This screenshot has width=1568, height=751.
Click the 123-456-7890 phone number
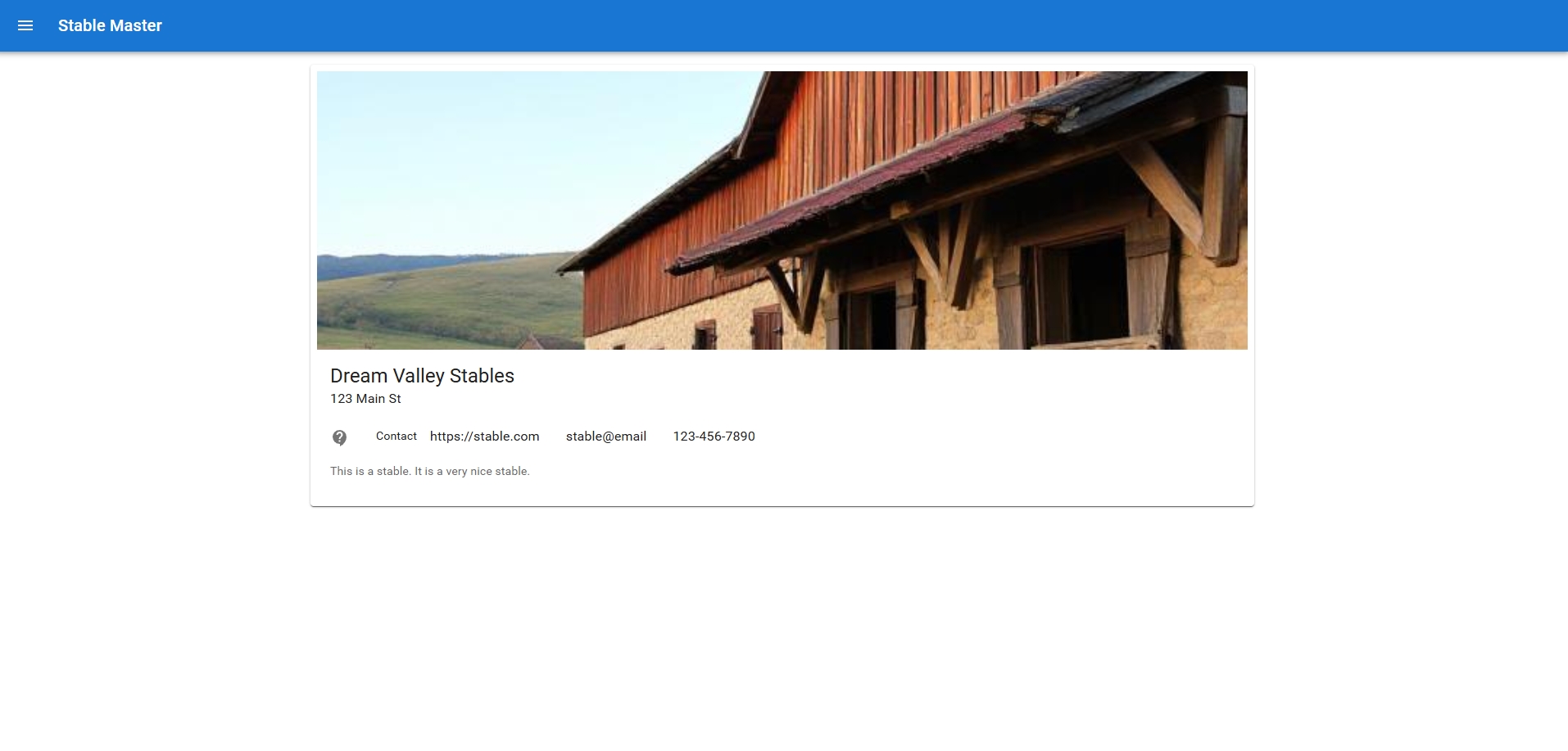click(x=714, y=437)
